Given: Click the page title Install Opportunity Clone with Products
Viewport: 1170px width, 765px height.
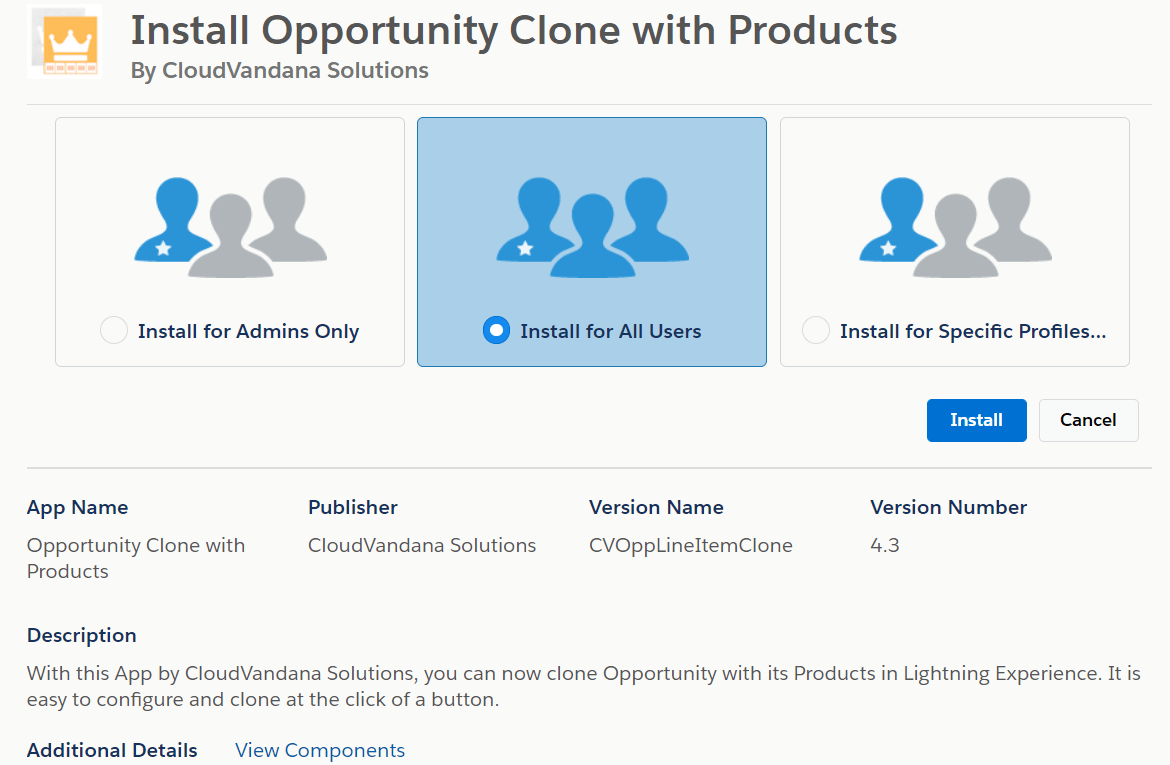Looking at the screenshot, I should point(514,31).
